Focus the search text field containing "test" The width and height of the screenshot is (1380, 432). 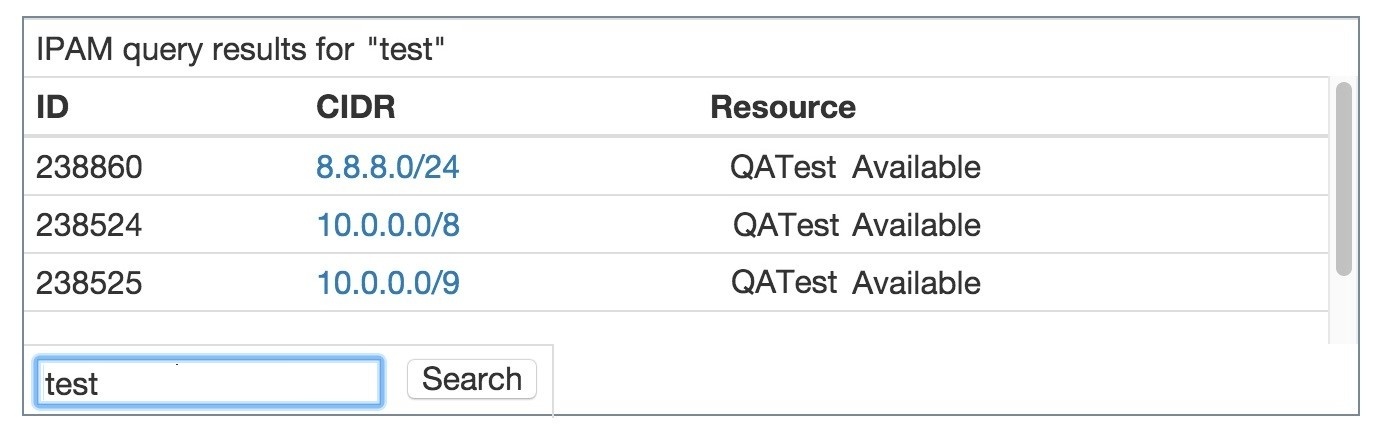click(209, 382)
